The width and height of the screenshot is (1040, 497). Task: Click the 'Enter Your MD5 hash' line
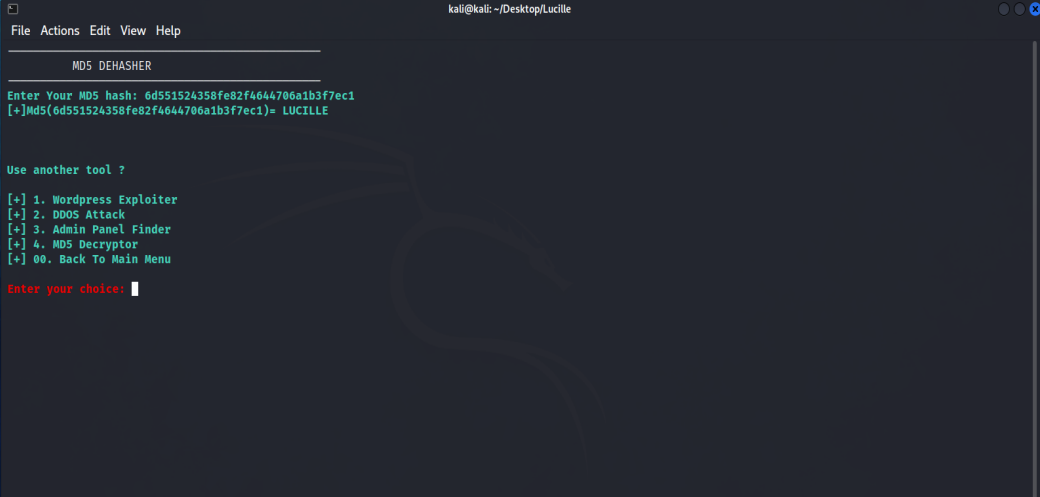pyautogui.click(x=180, y=96)
